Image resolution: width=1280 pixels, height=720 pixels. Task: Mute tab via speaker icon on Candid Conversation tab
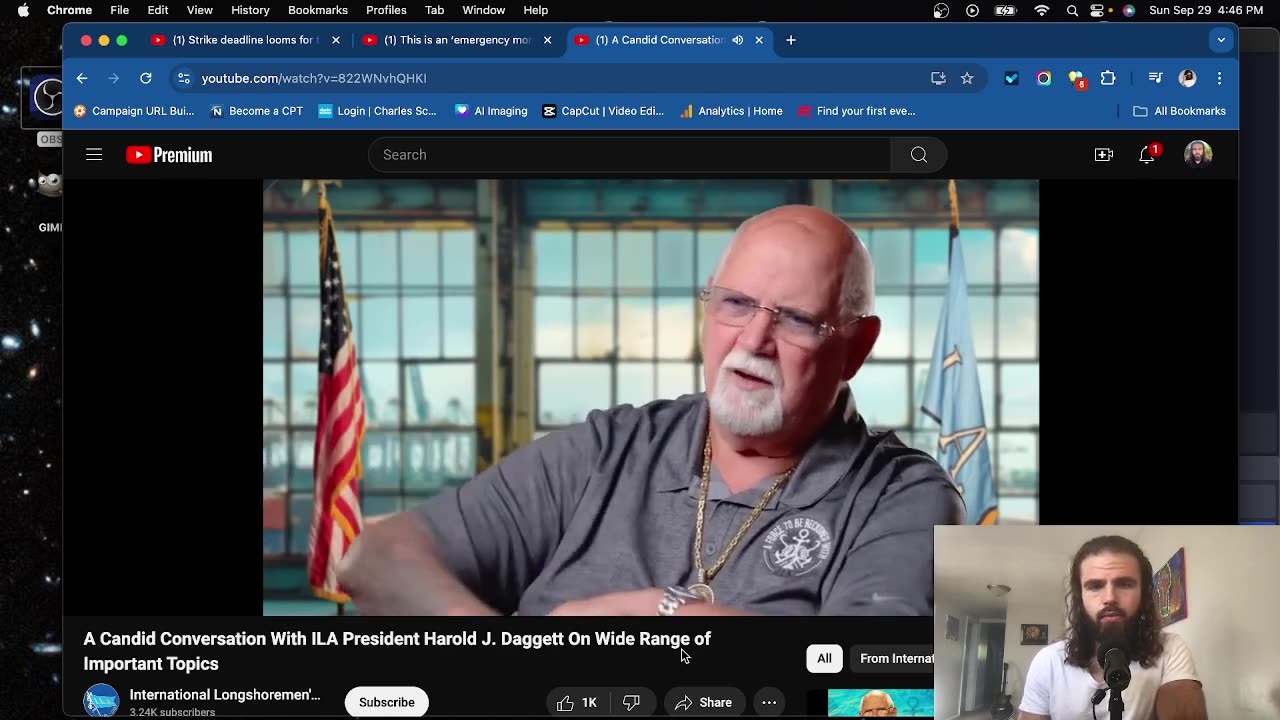[x=738, y=40]
